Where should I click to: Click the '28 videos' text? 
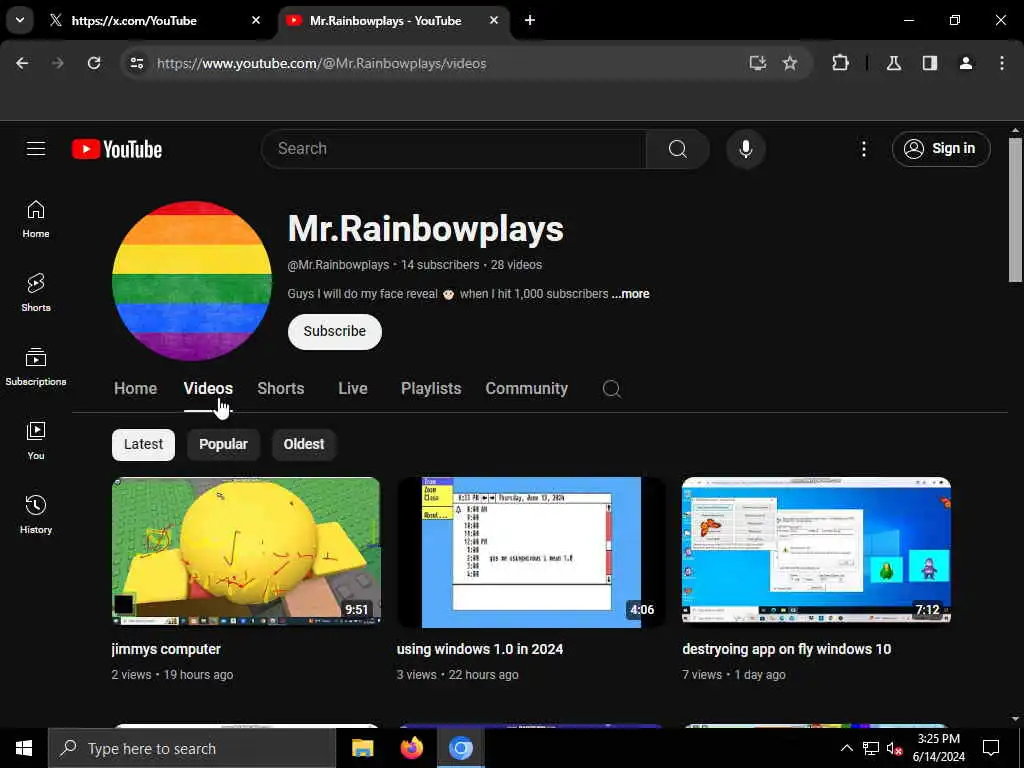[516, 265]
